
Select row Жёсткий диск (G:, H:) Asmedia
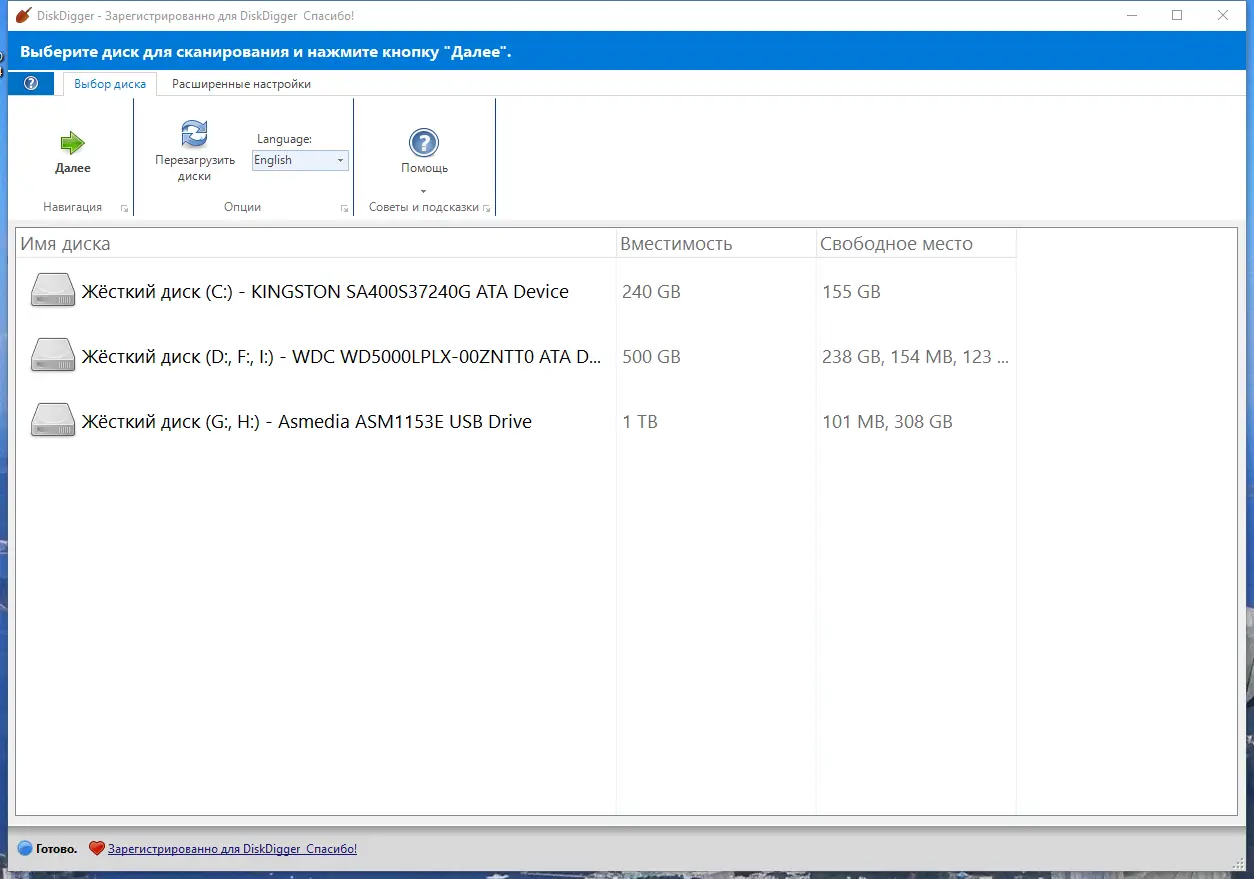coord(516,421)
